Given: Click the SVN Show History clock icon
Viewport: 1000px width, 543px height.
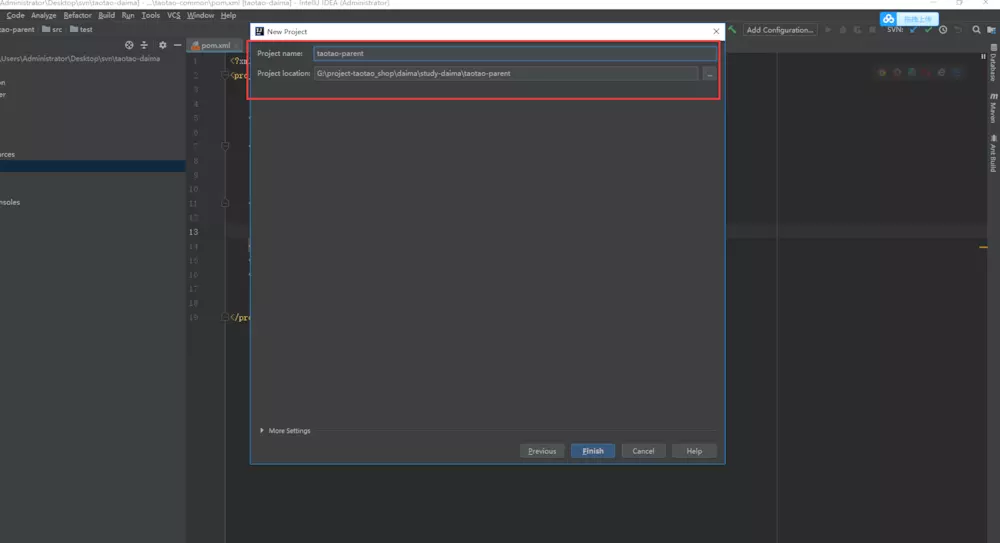Looking at the screenshot, I should pos(943,30).
